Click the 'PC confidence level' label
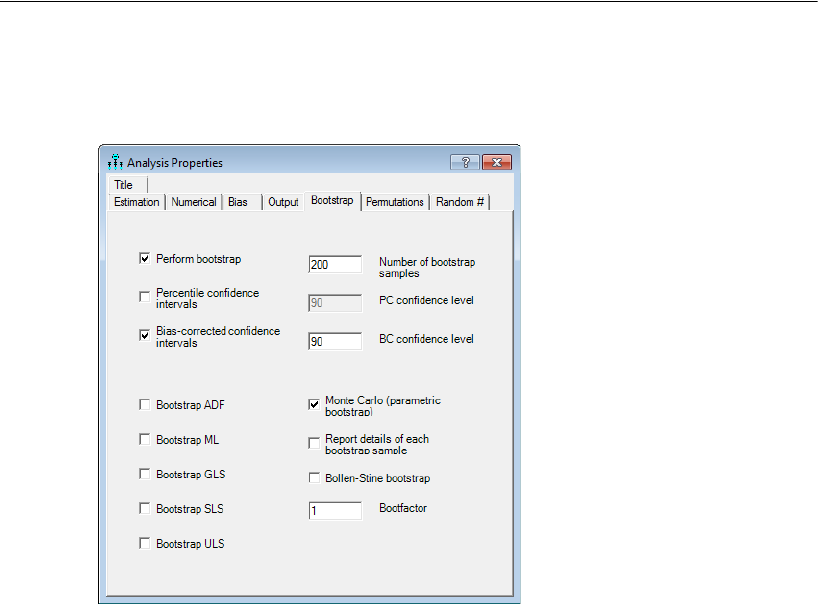Screen dimensions: 818x604 tap(426, 300)
